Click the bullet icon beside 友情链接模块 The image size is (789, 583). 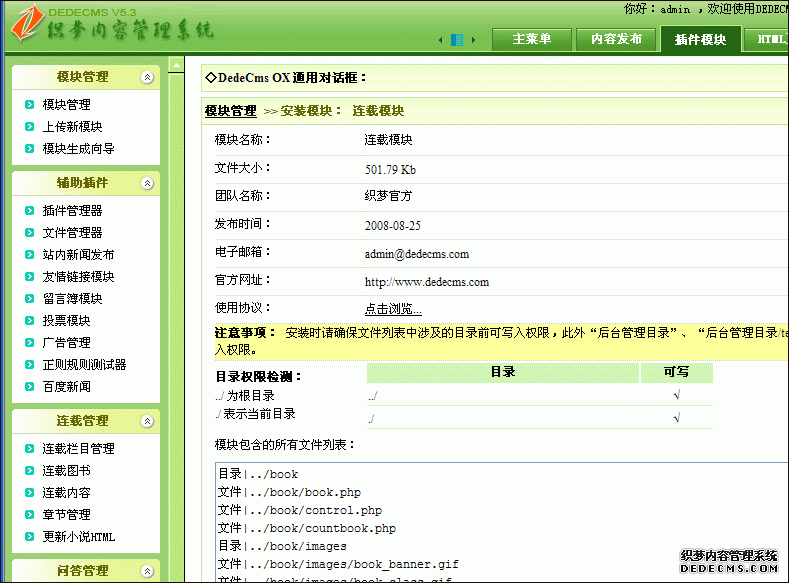click(x=29, y=277)
